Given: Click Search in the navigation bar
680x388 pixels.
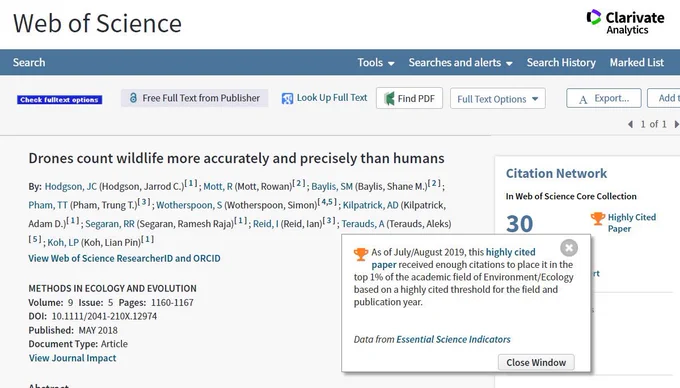Looking at the screenshot, I should (29, 62).
